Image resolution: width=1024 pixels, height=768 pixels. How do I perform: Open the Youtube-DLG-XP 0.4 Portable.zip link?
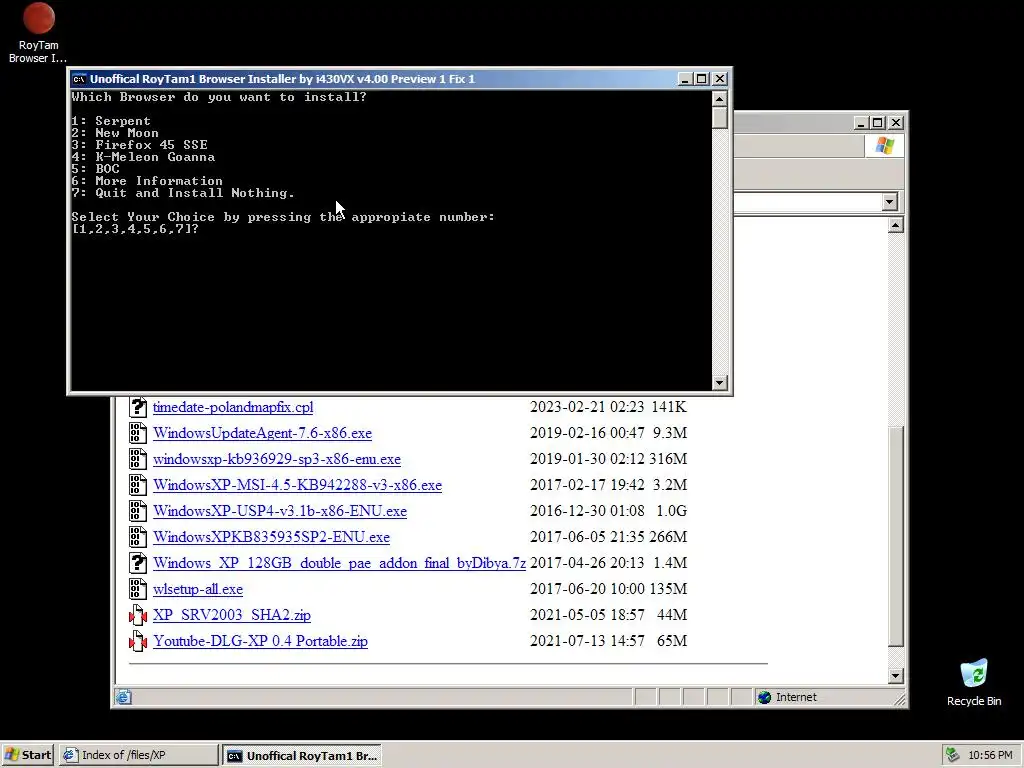260,641
